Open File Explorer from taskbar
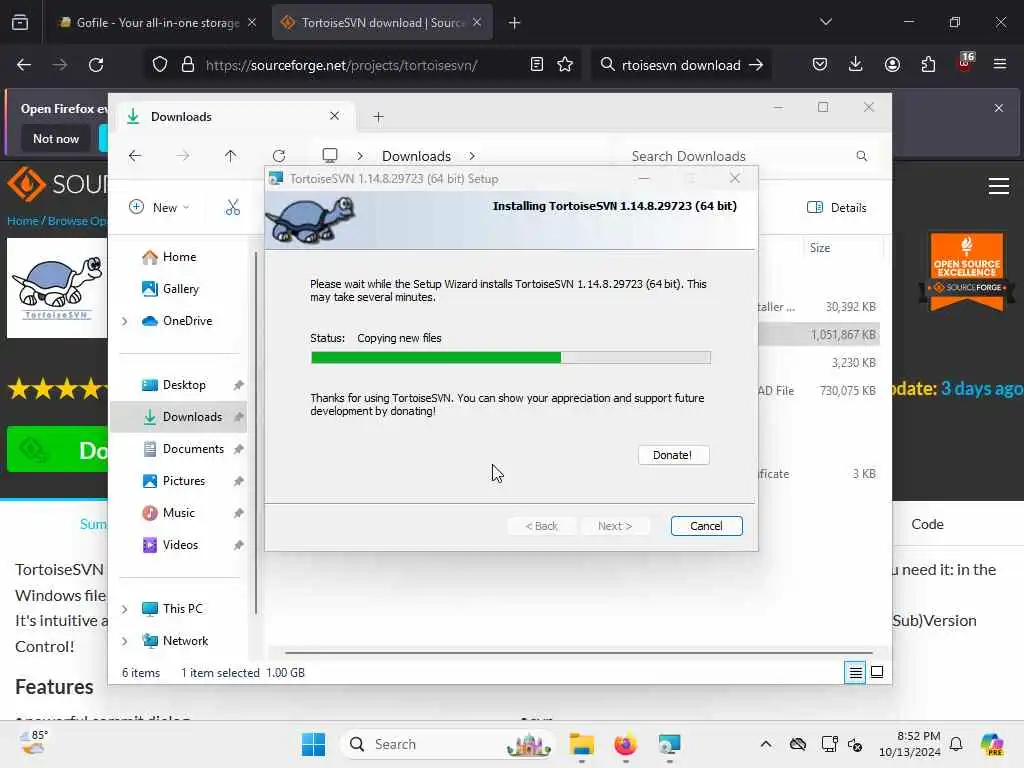This screenshot has width=1024, height=768. click(x=581, y=744)
